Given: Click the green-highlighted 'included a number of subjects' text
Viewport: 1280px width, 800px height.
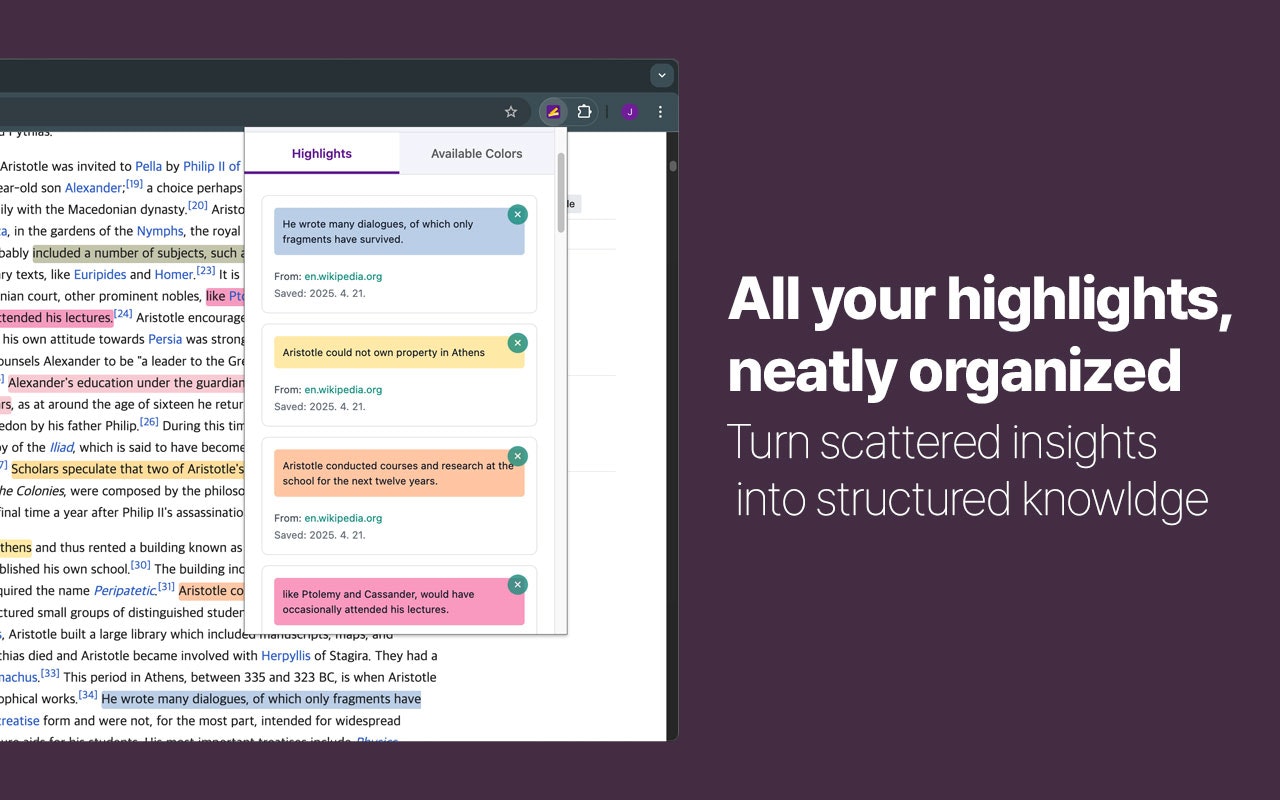Looking at the screenshot, I should point(138,253).
